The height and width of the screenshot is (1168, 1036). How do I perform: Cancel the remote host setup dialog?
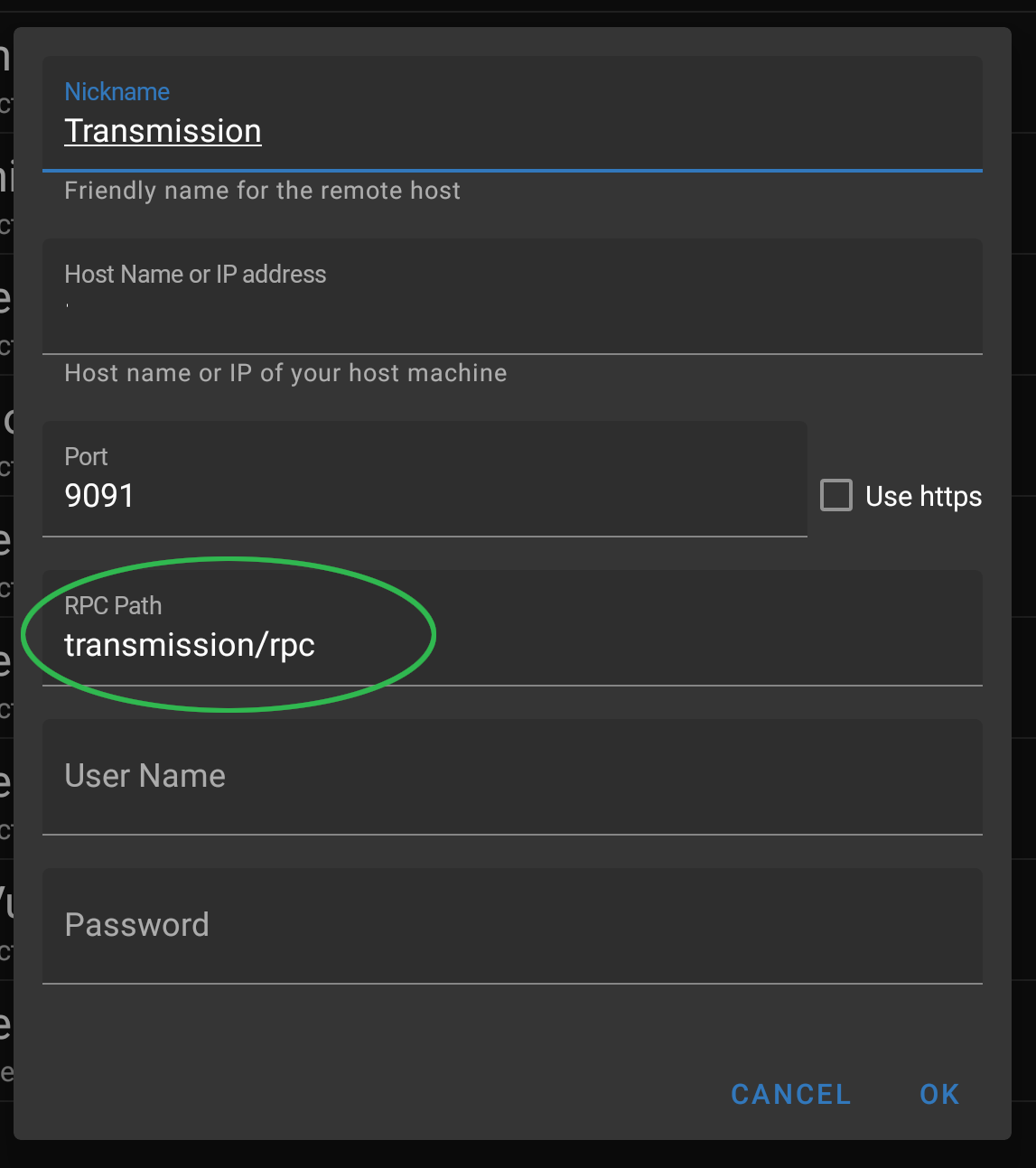[789, 1093]
